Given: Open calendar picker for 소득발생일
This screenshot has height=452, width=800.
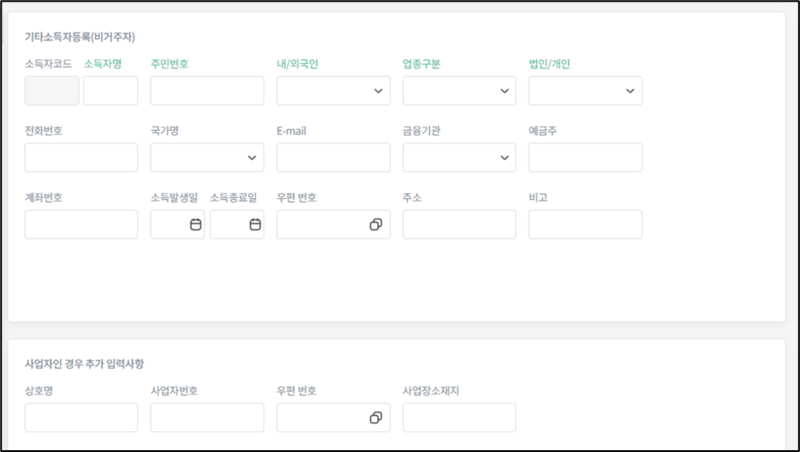Looking at the screenshot, I should tap(195, 225).
